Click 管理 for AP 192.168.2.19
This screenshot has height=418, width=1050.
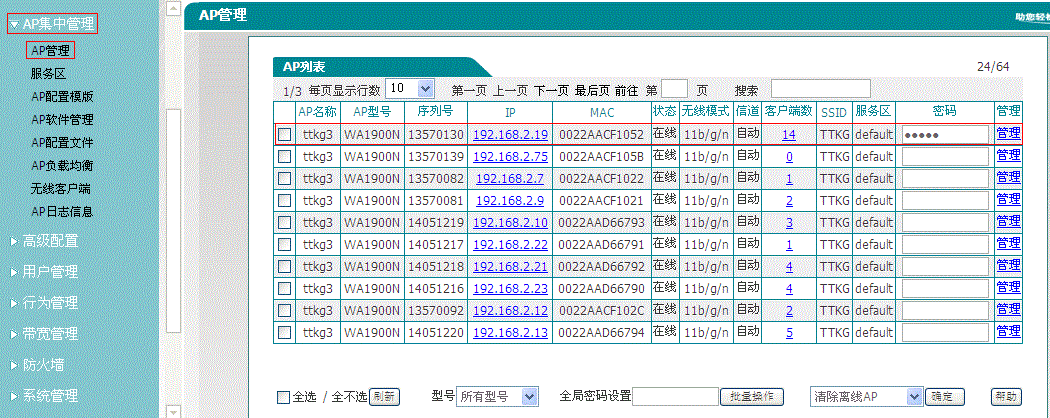point(1008,133)
